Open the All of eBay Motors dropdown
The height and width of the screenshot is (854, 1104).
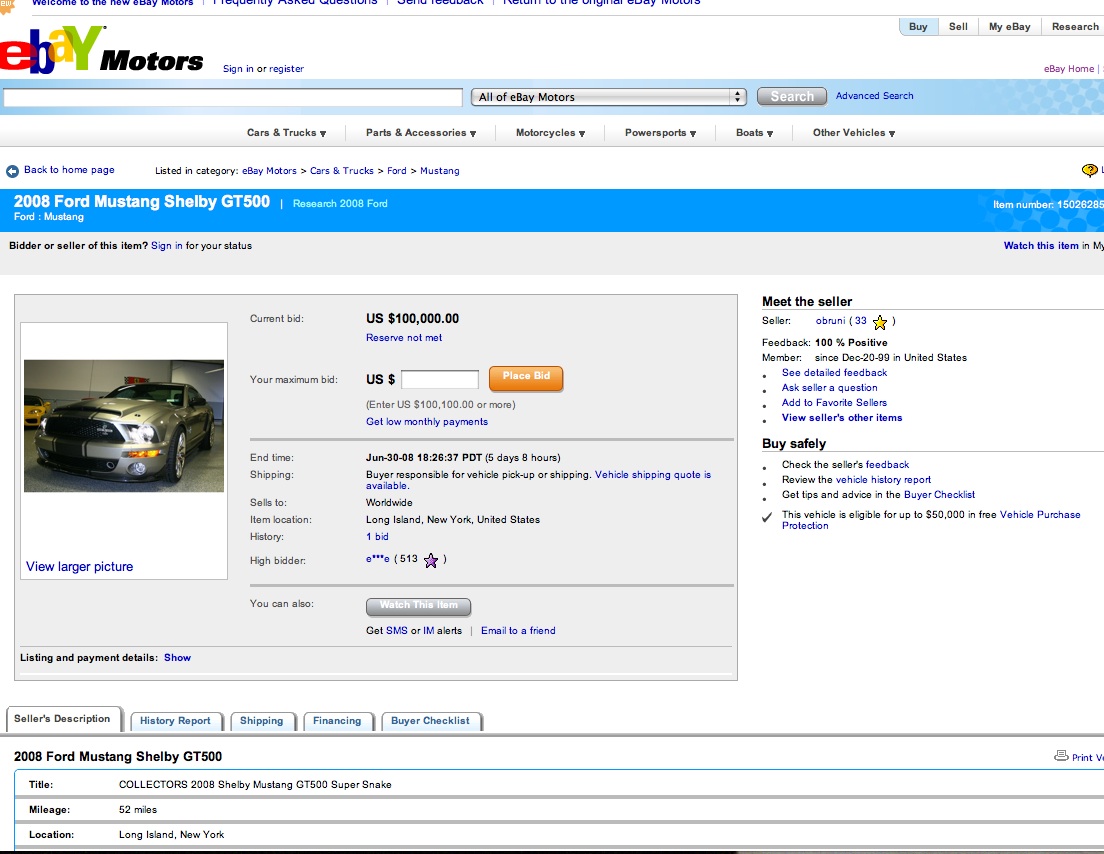pos(609,97)
